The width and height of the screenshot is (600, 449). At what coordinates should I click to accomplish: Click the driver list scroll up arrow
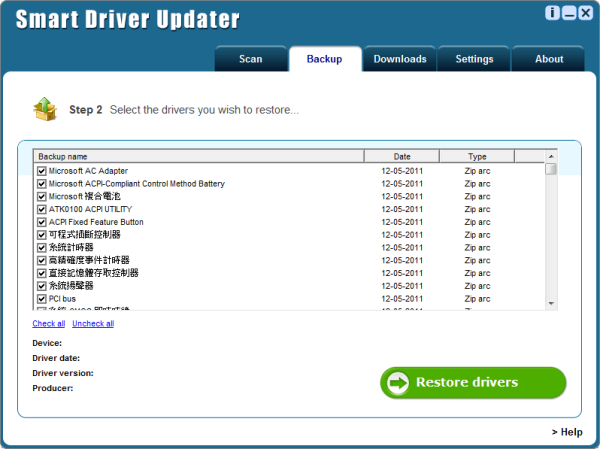tap(551, 156)
